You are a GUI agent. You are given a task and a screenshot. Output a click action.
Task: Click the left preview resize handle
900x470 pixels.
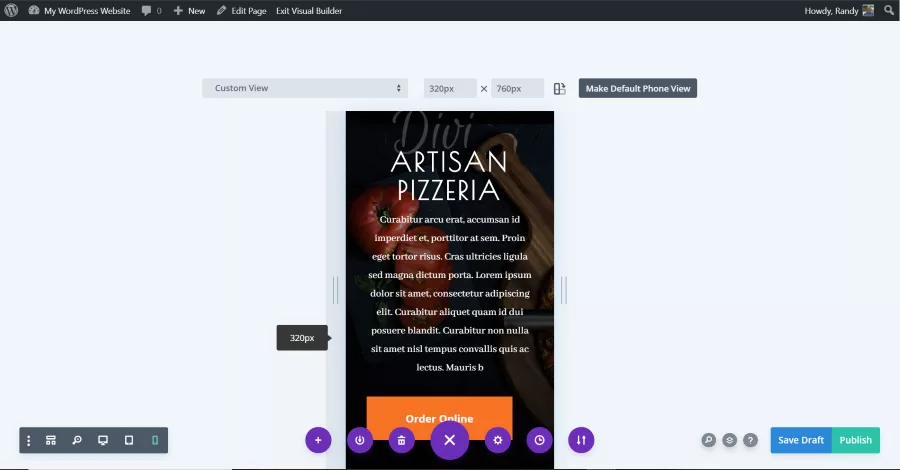pyautogui.click(x=336, y=290)
